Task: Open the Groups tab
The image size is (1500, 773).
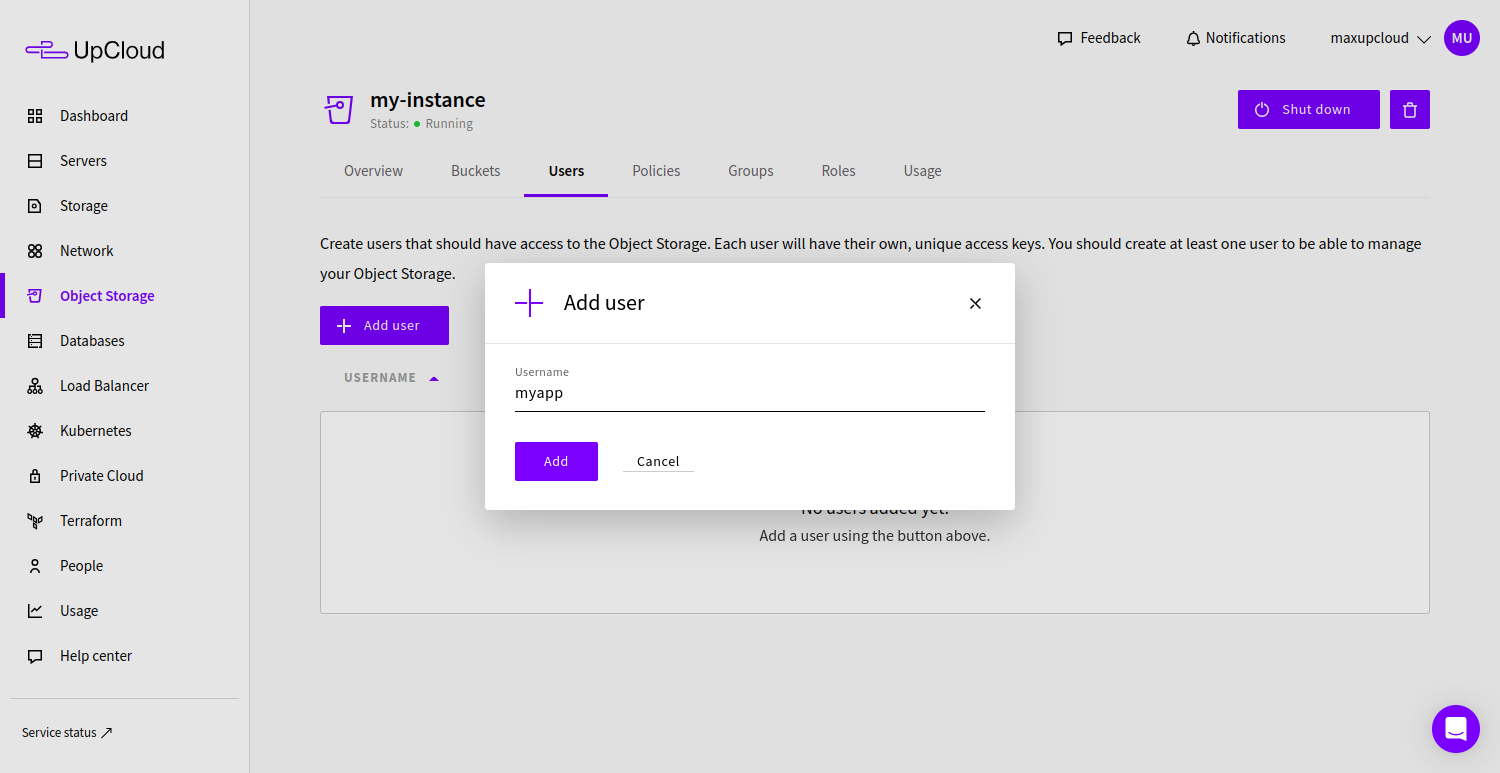Action: [x=751, y=171]
